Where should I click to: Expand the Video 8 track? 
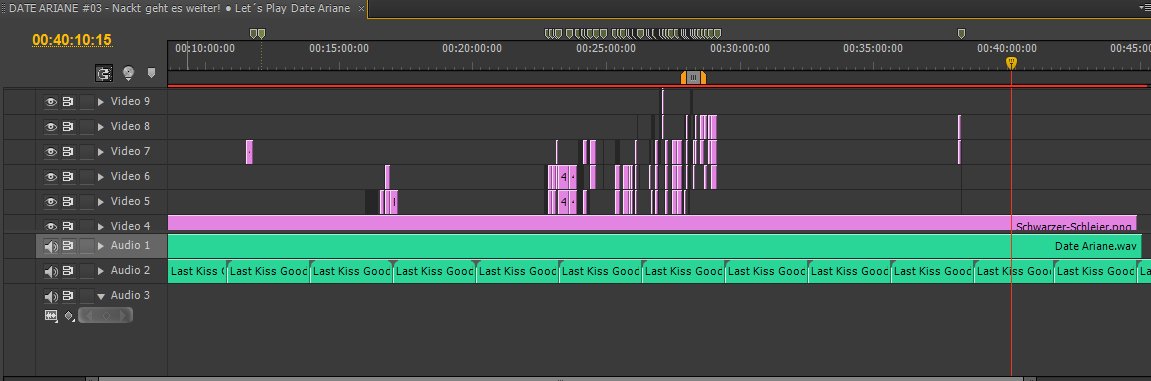(x=101, y=127)
